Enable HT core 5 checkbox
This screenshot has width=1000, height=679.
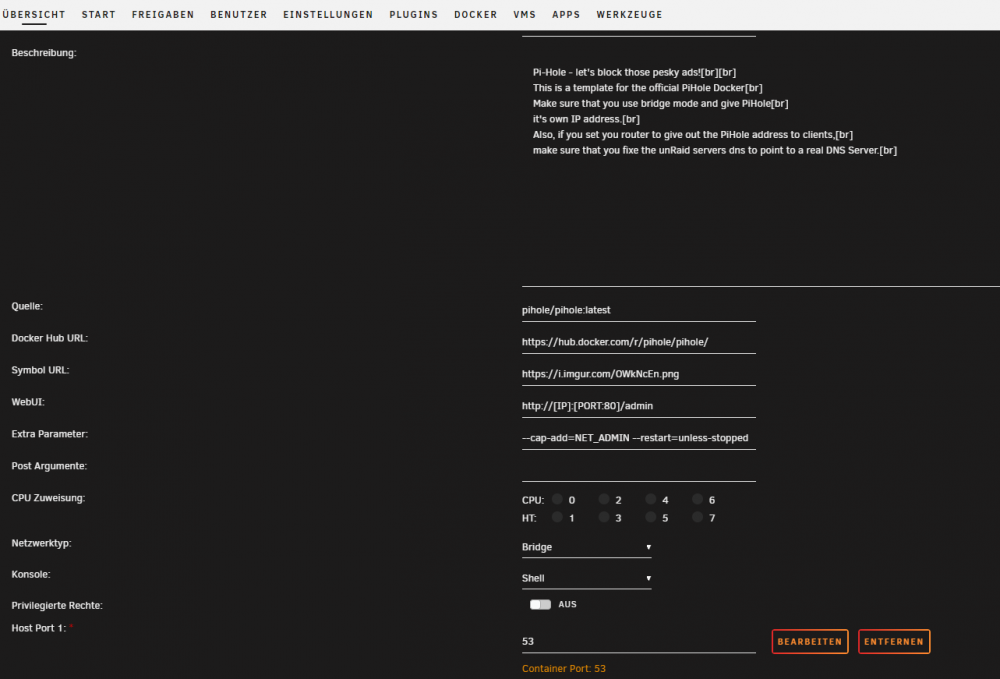[651, 516]
